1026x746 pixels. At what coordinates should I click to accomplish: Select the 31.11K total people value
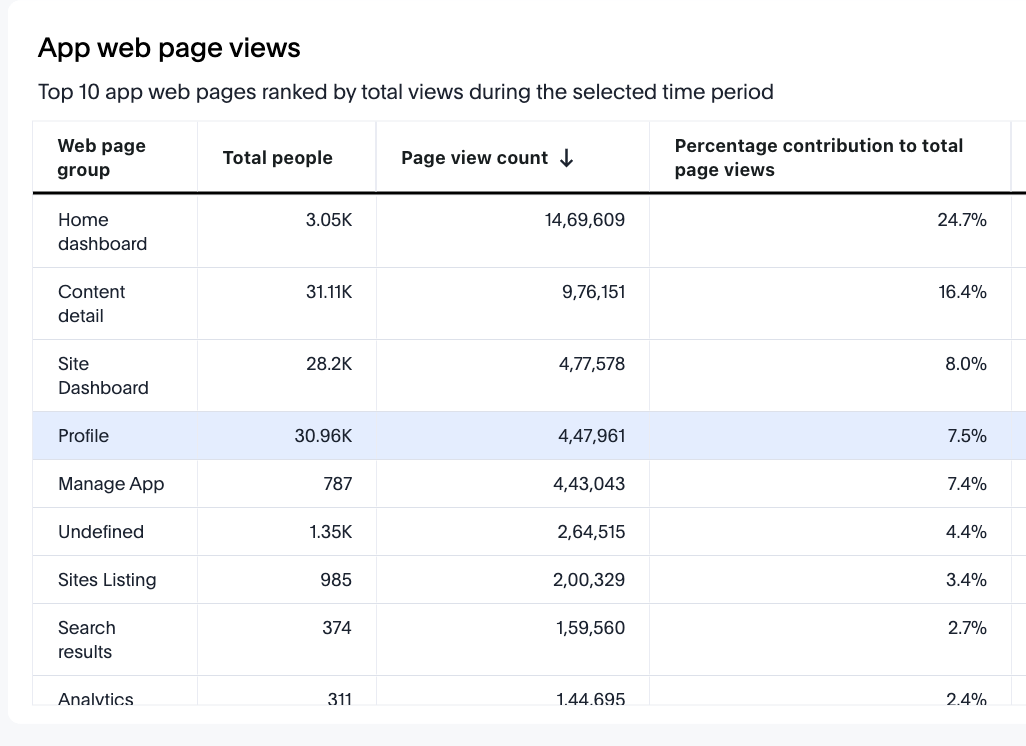point(328,292)
